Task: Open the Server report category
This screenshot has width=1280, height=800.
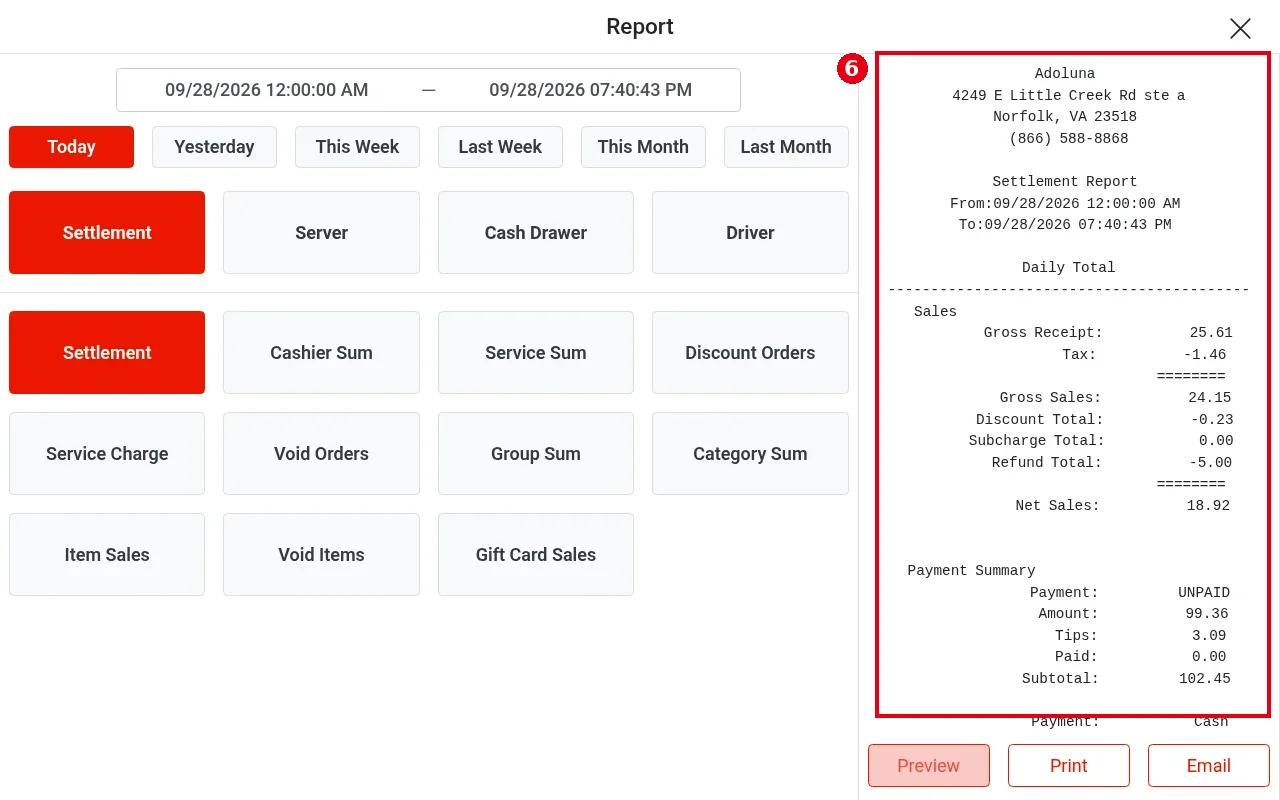Action: click(321, 233)
